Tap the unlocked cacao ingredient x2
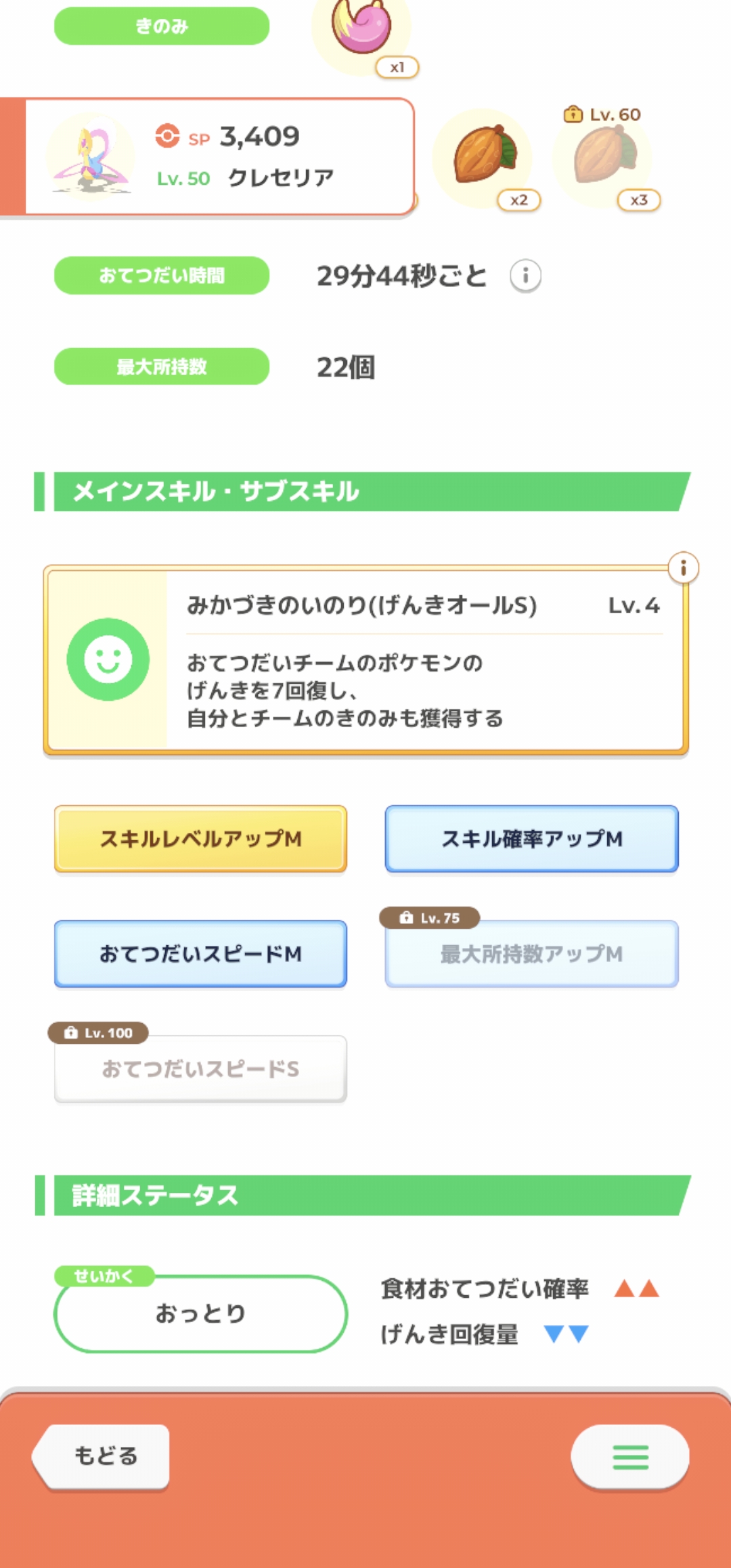Viewport: 731px width, 1568px height. click(483, 156)
